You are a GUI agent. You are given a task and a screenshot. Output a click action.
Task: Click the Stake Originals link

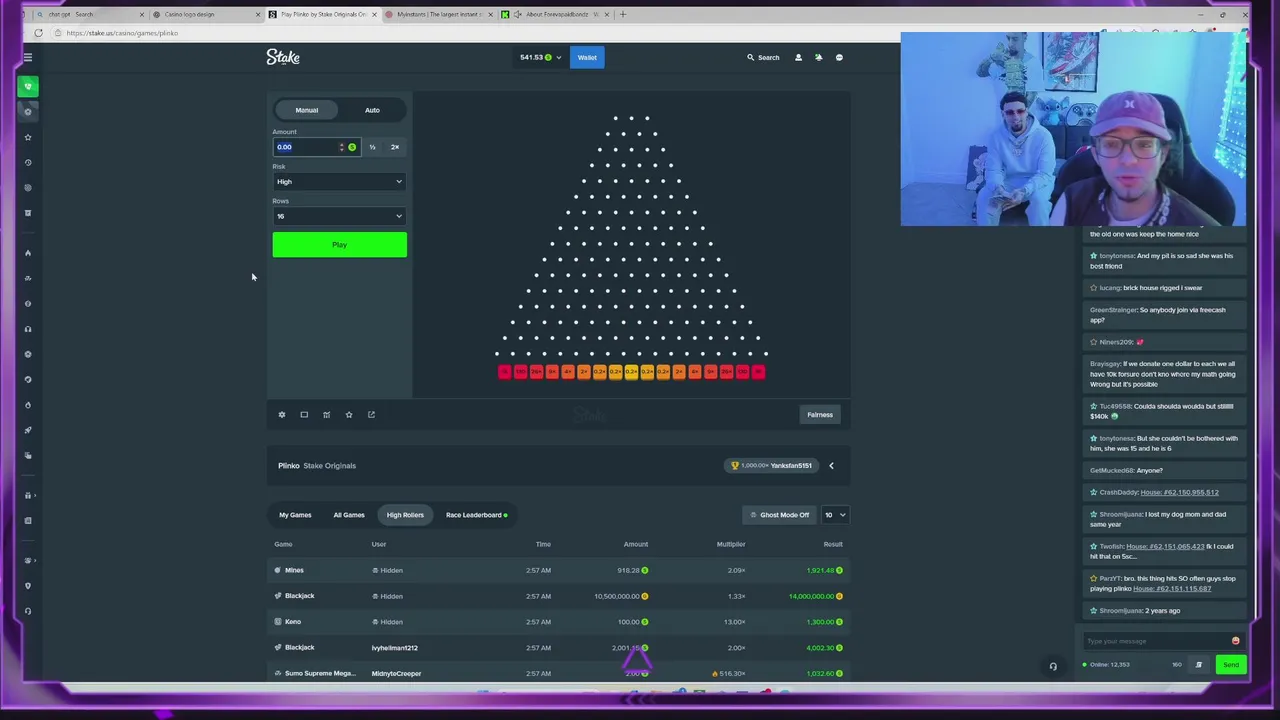coord(330,465)
